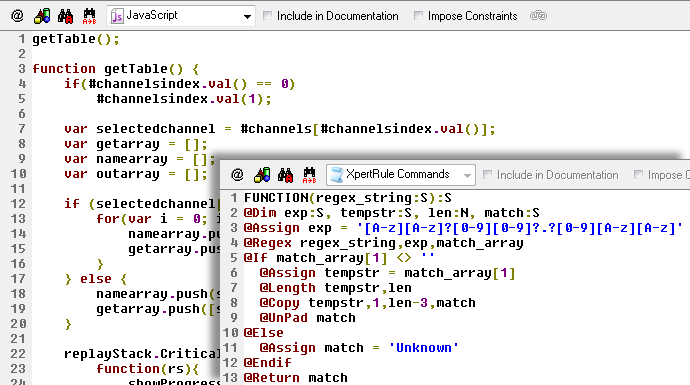Toggle Include in Documentation in JavaScript window
Image resolution: width=690 pixels, height=385 pixels.
[x=267, y=16]
